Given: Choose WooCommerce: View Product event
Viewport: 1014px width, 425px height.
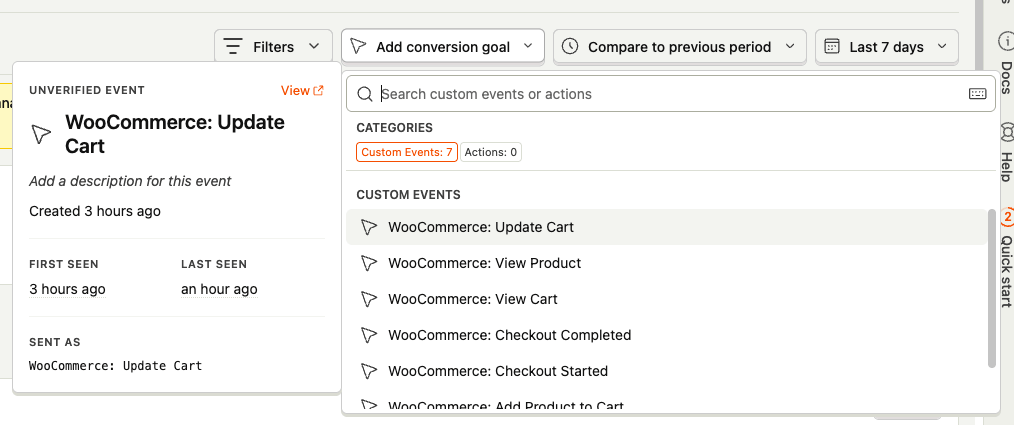Looking at the screenshot, I should (x=667, y=263).
